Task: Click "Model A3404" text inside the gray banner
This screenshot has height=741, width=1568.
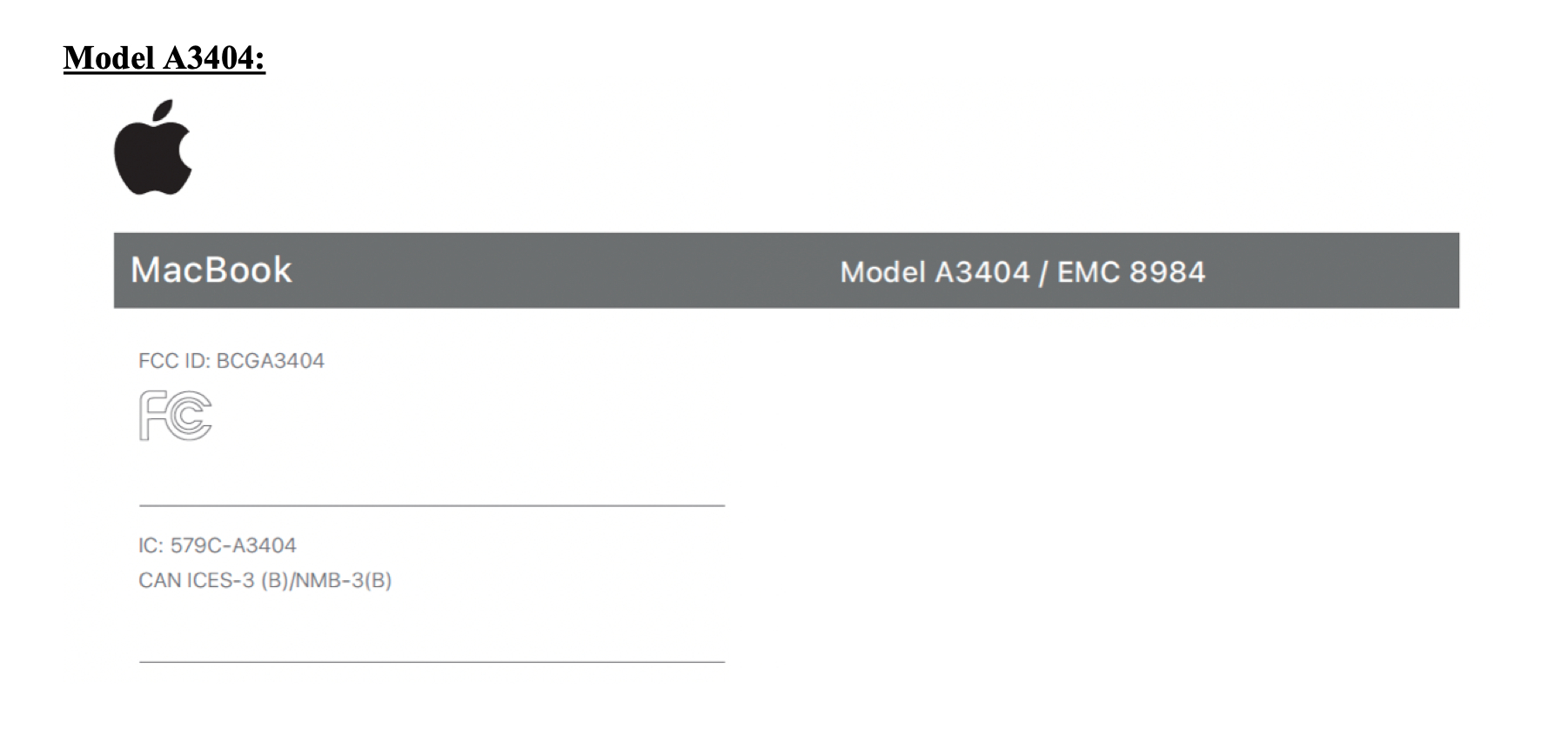Action: pos(935,272)
